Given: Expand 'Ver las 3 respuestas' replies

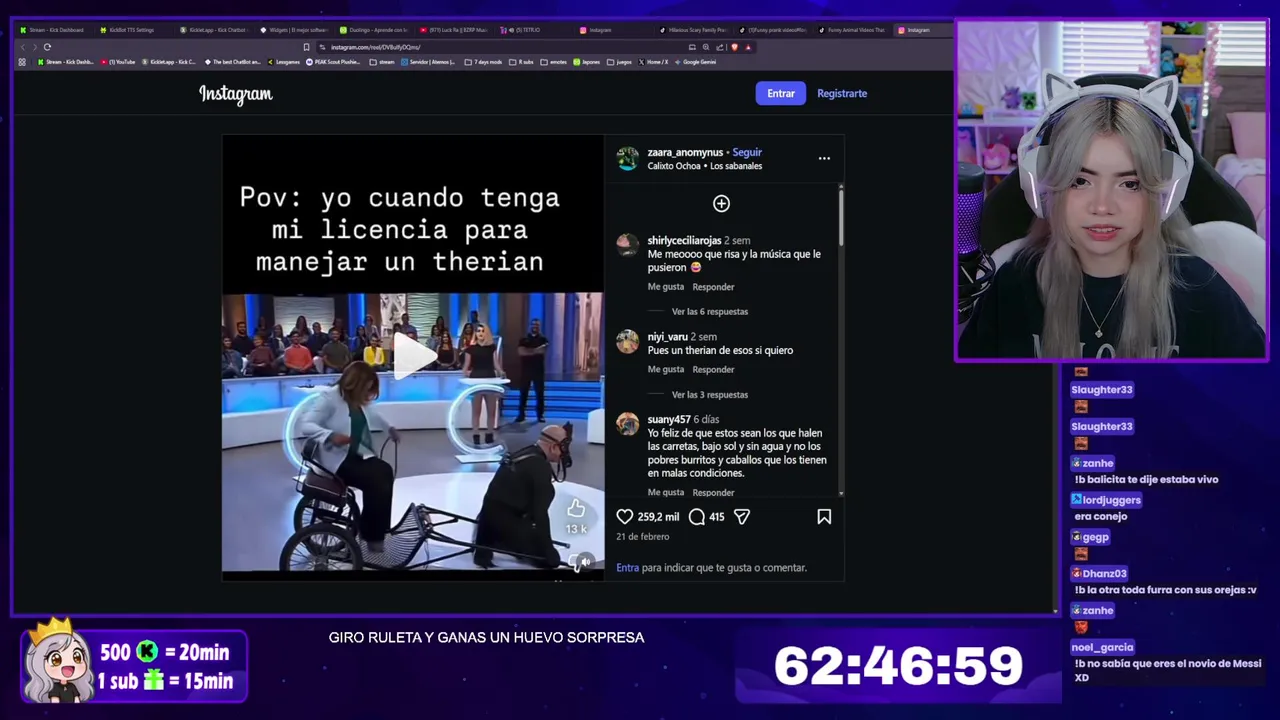Looking at the screenshot, I should [x=710, y=394].
